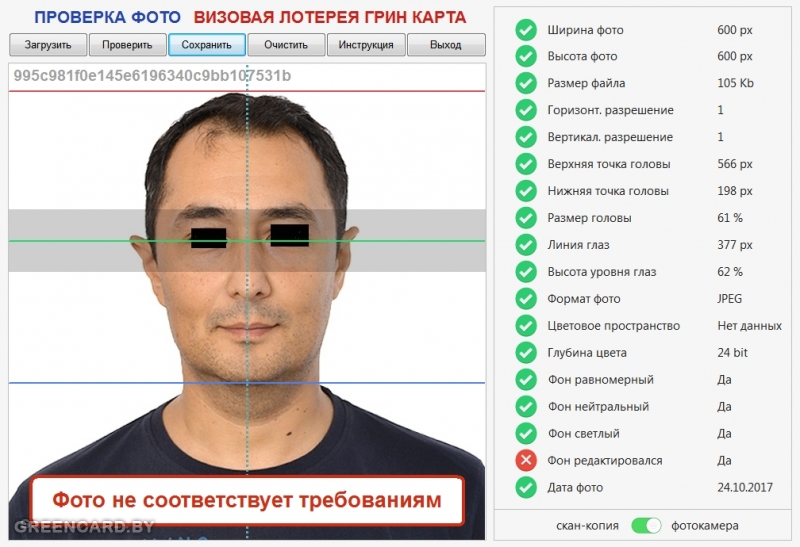Click the Цветовое пространство row label
Image resolution: width=800 pixels, height=547 pixels.
[x=613, y=326]
